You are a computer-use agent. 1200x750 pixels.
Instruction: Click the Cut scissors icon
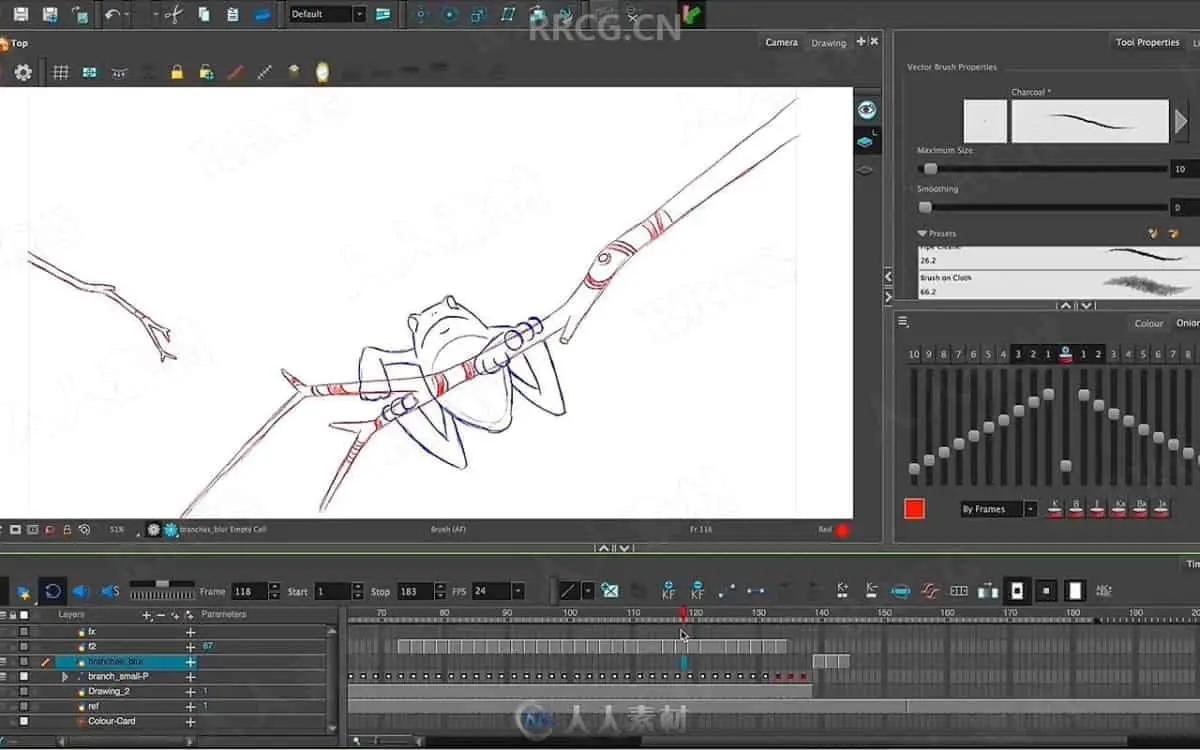click(x=173, y=15)
